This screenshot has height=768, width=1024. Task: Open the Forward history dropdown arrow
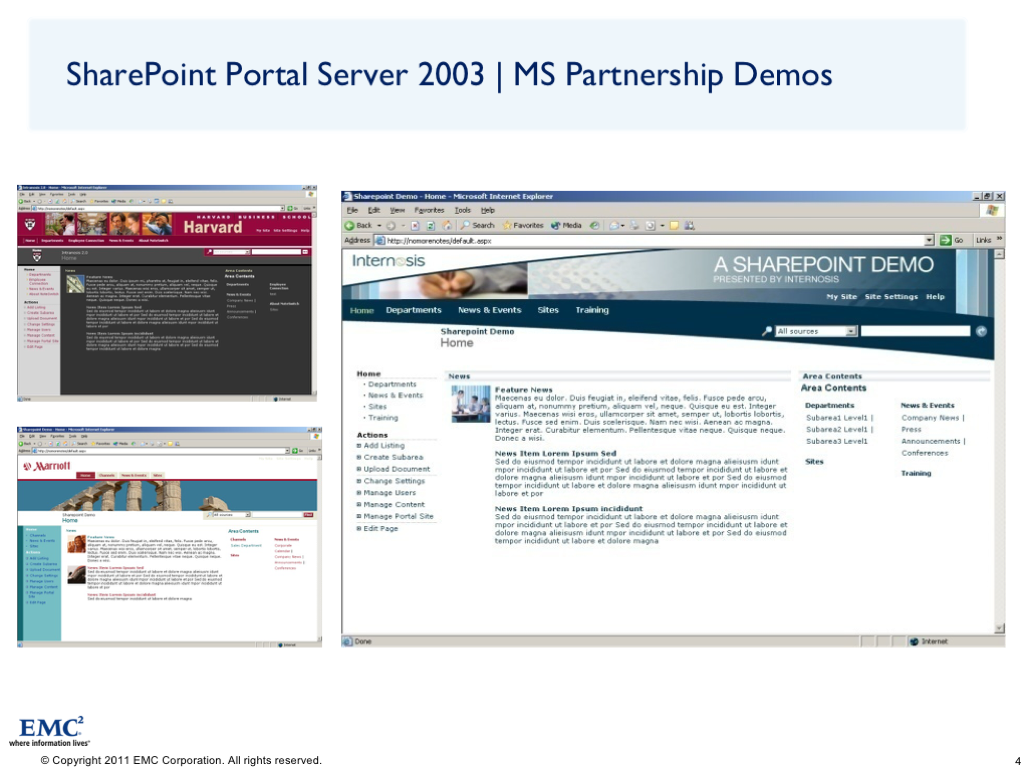click(x=403, y=226)
